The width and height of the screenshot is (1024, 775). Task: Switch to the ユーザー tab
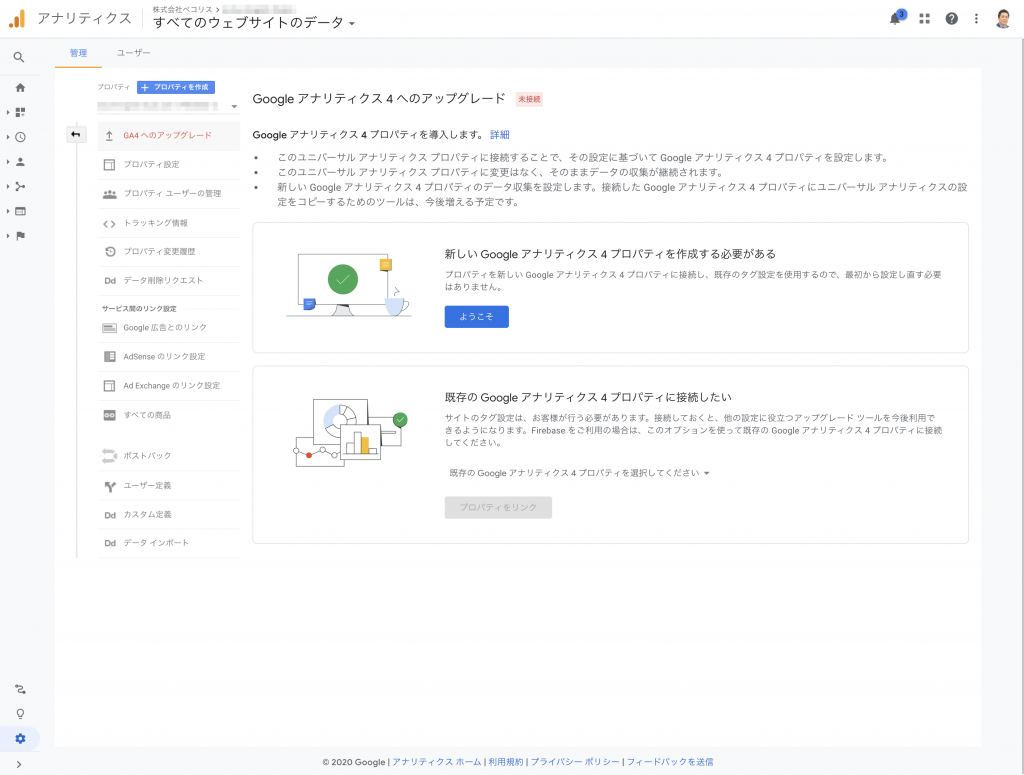133,53
